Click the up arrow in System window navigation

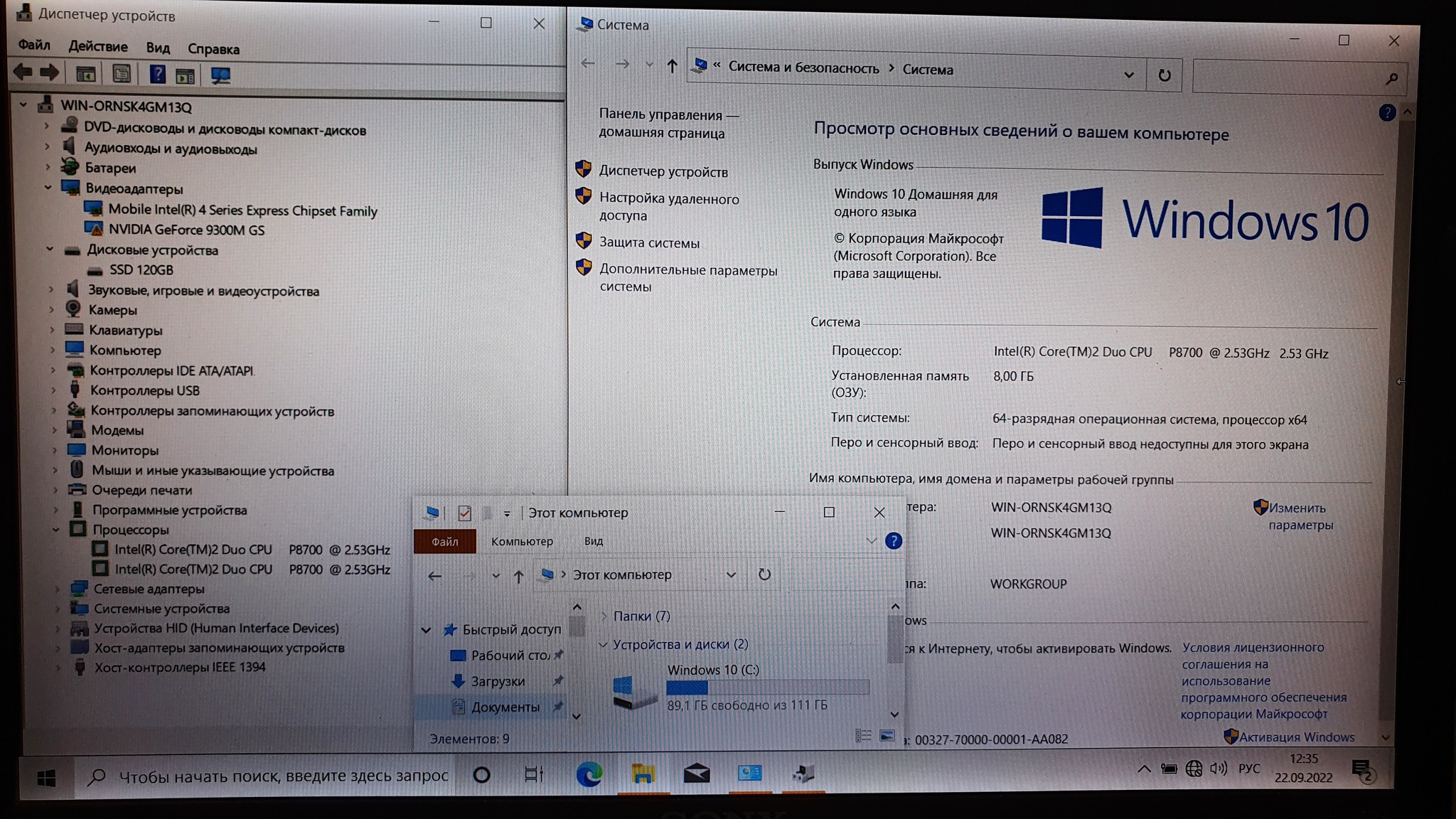pos(672,66)
